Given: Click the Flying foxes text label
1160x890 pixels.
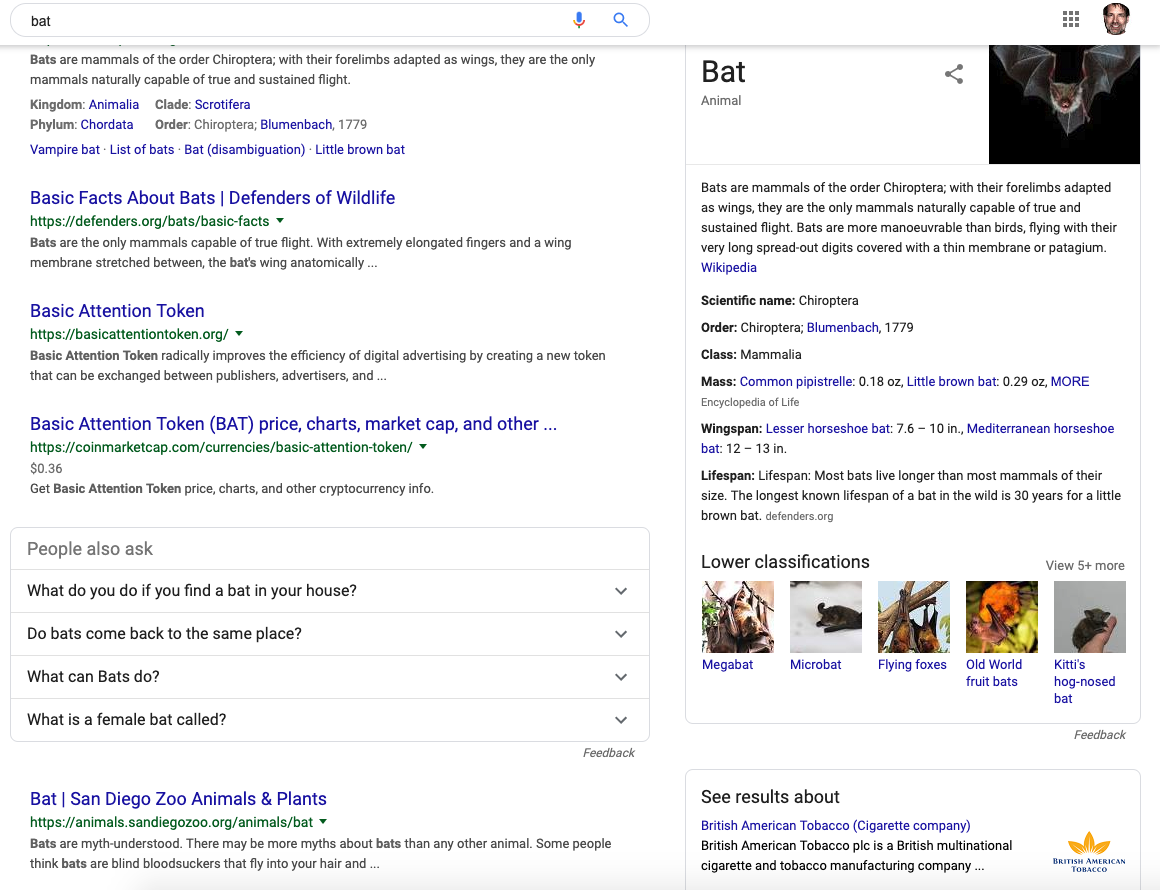Looking at the screenshot, I should point(912,664).
